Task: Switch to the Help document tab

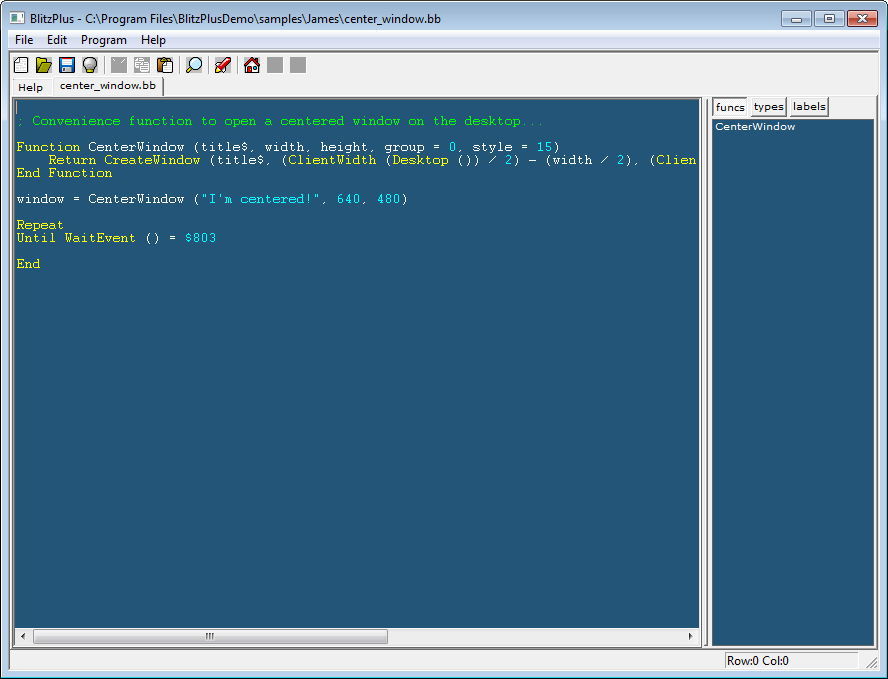Action: click(x=31, y=87)
